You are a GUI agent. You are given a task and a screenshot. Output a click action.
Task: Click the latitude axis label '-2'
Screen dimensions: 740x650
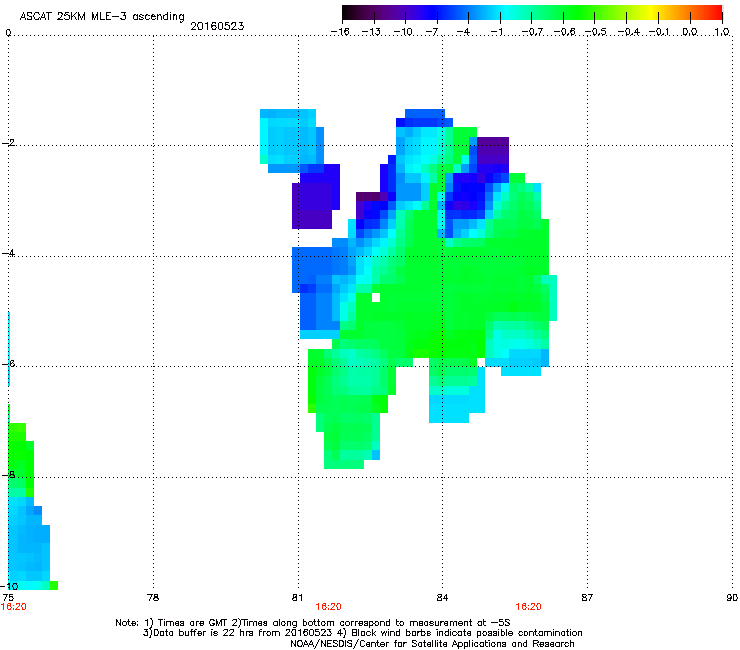[x=8, y=143]
